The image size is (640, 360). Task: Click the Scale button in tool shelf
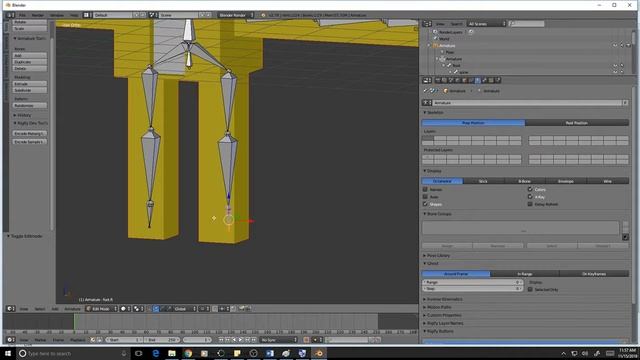29,29
